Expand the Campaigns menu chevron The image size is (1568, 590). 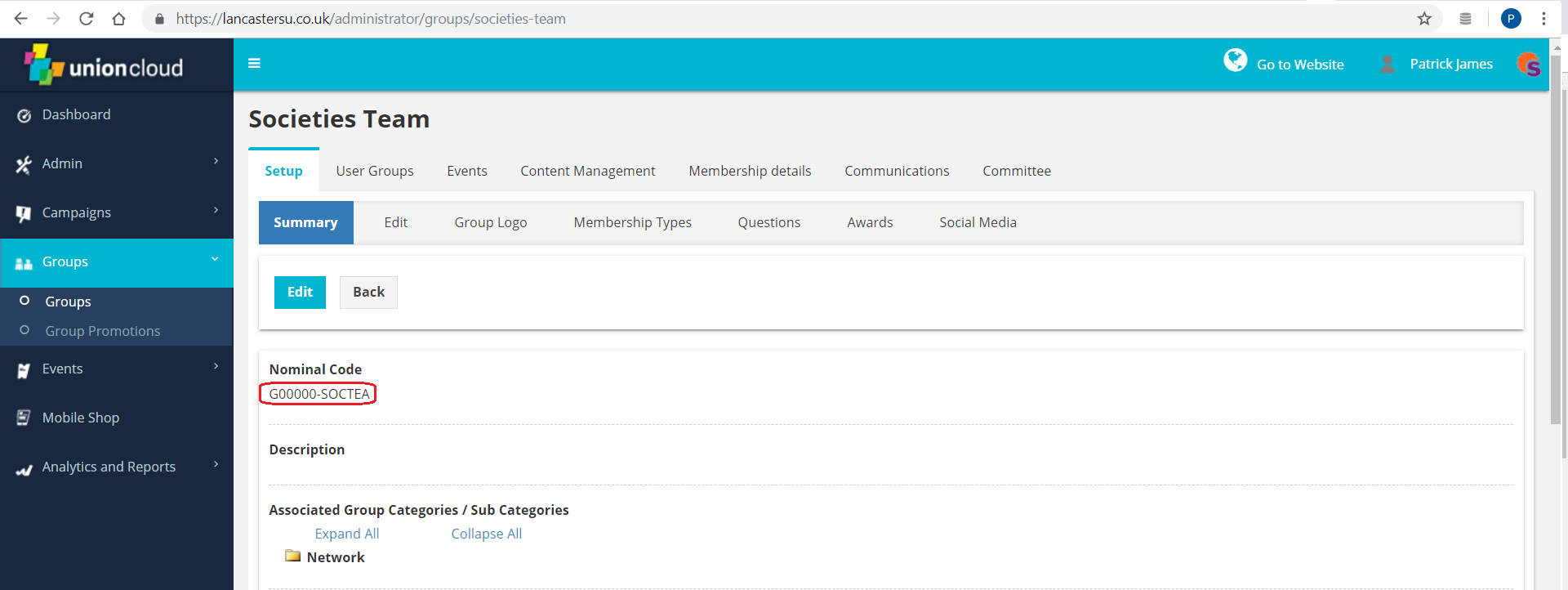(216, 210)
